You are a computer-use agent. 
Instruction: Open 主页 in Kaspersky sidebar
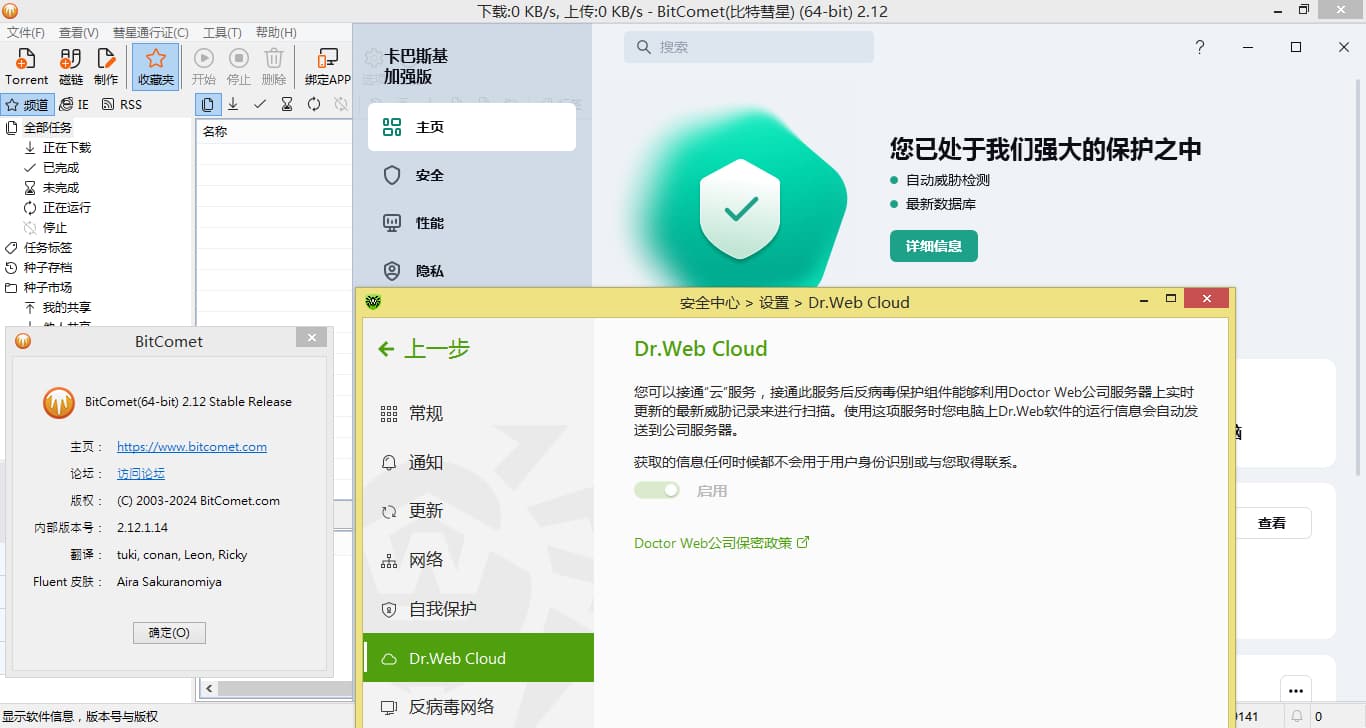click(x=472, y=127)
